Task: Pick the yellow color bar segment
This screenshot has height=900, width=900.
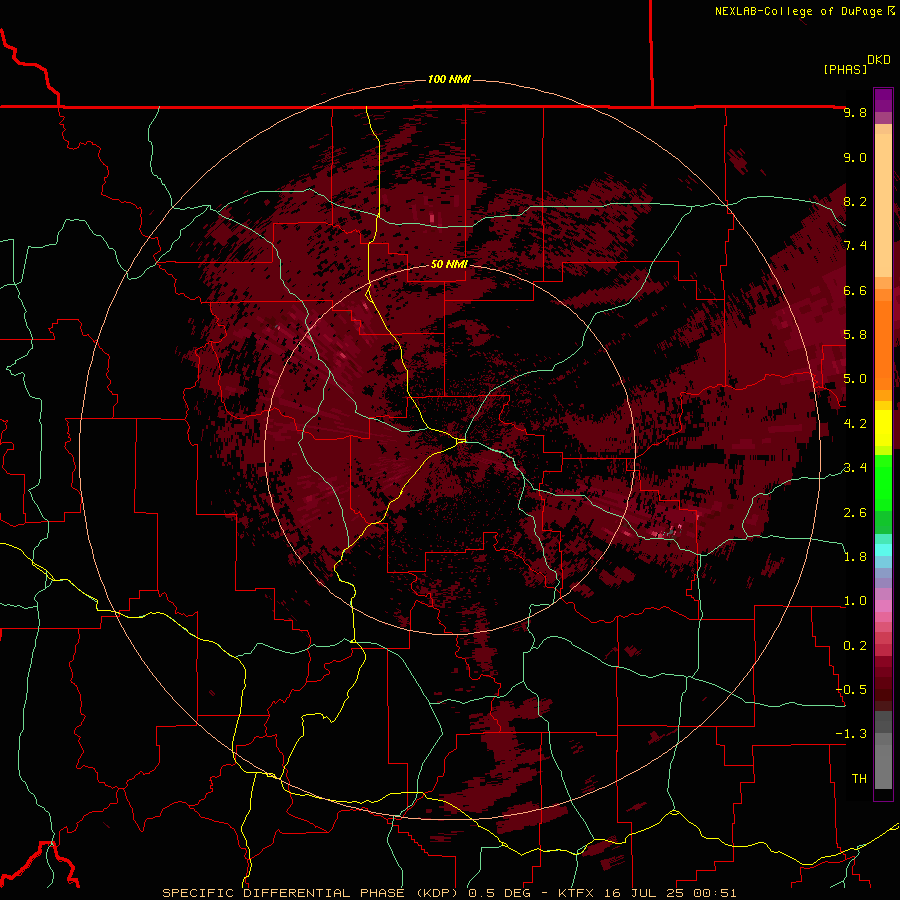Action: pyautogui.click(x=883, y=428)
